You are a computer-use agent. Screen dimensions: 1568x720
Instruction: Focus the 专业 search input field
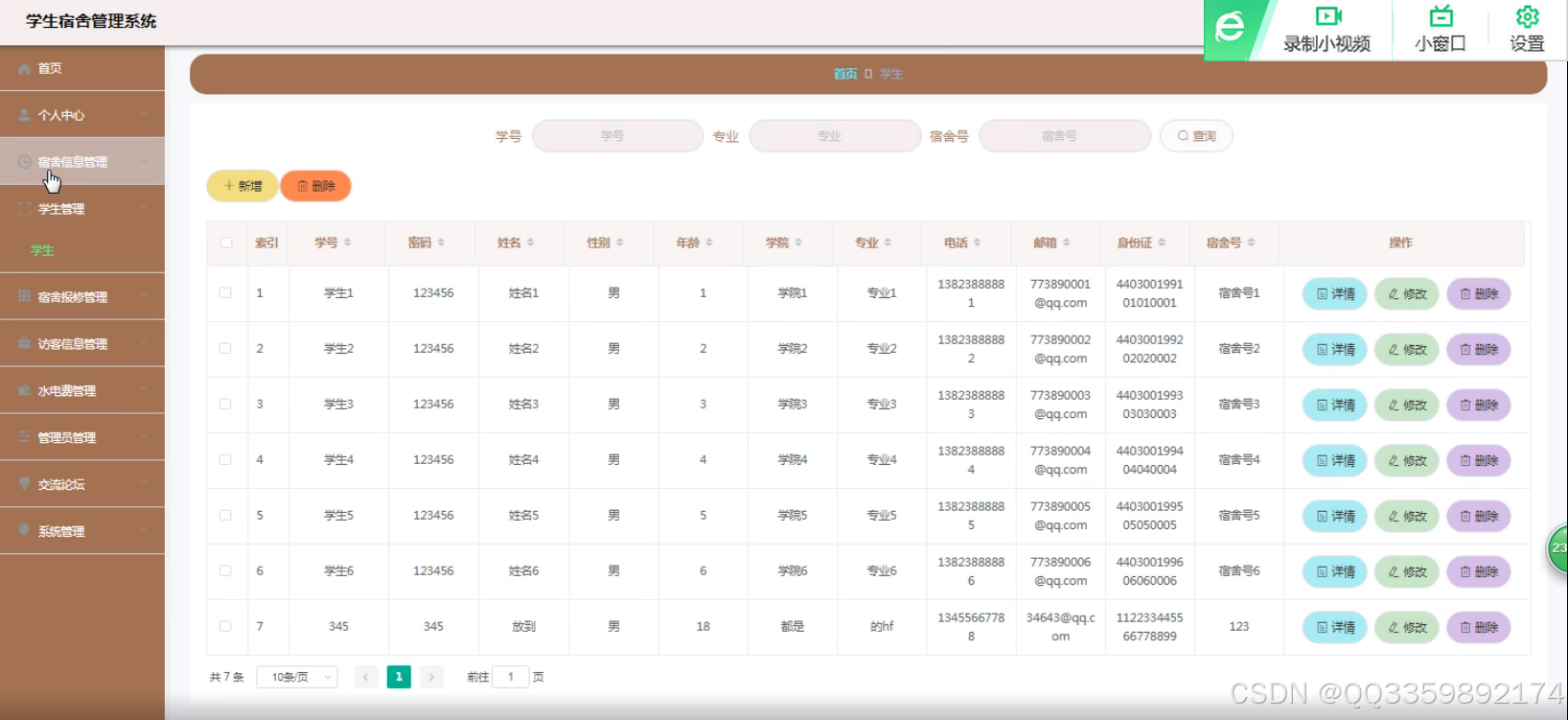point(835,136)
